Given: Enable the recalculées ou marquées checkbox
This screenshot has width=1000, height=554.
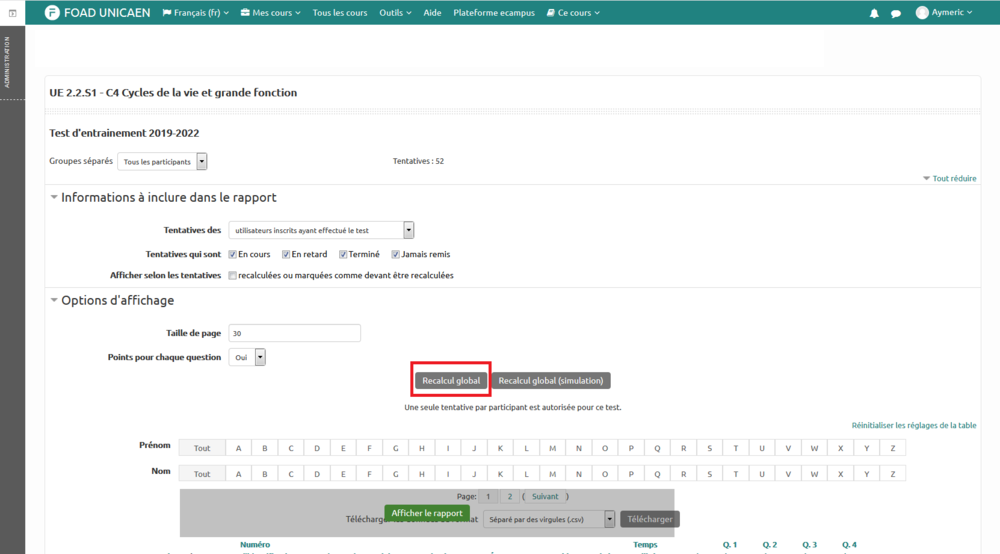Looking at the screenshot, I should tap(233, 275).
